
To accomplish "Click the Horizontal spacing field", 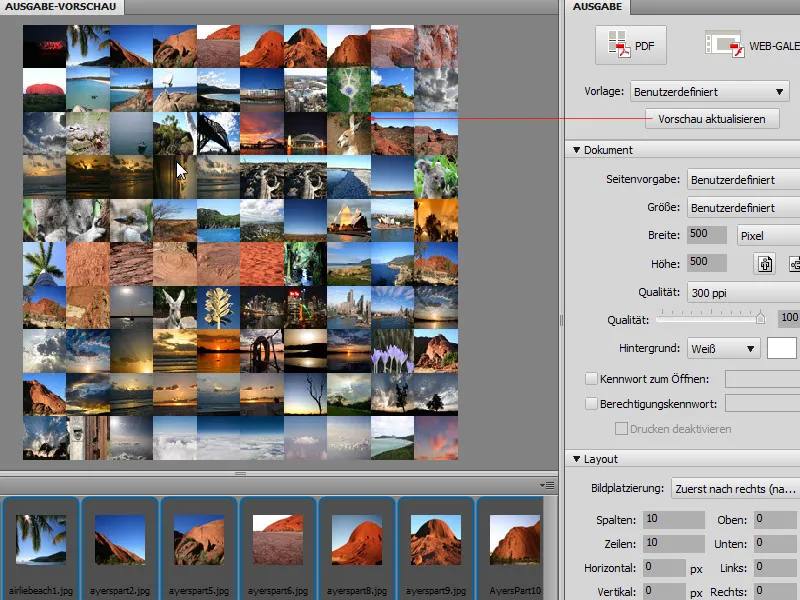I will click(664, 567).
